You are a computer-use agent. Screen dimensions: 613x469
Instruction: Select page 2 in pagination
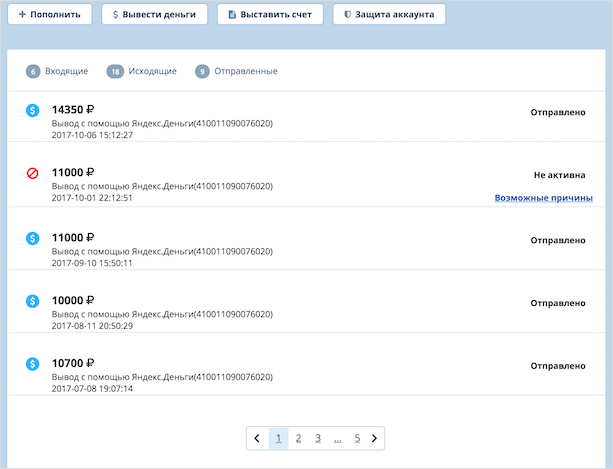click(x=298, y=438)
